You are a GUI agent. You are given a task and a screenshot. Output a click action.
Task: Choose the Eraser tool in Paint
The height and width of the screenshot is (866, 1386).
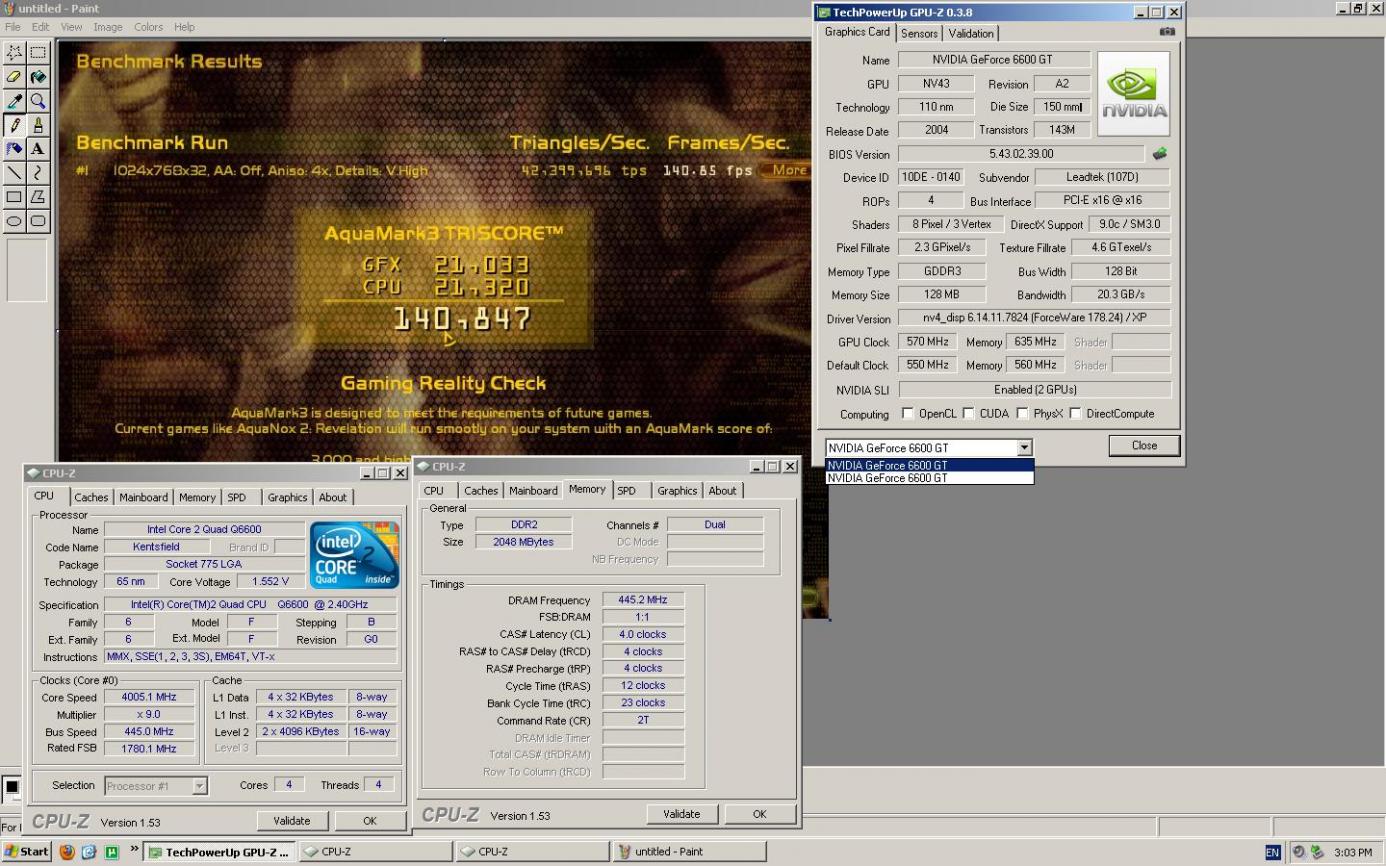(15, 77)
